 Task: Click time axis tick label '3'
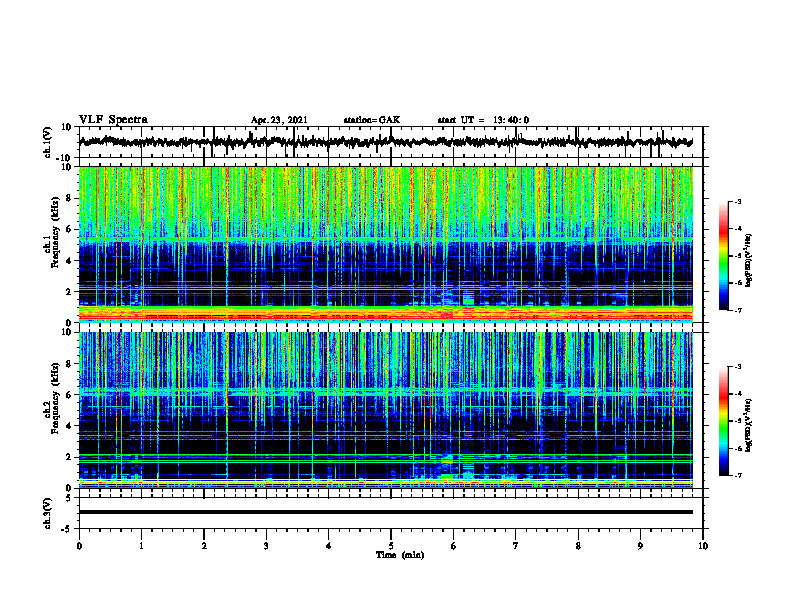[266, 546]
